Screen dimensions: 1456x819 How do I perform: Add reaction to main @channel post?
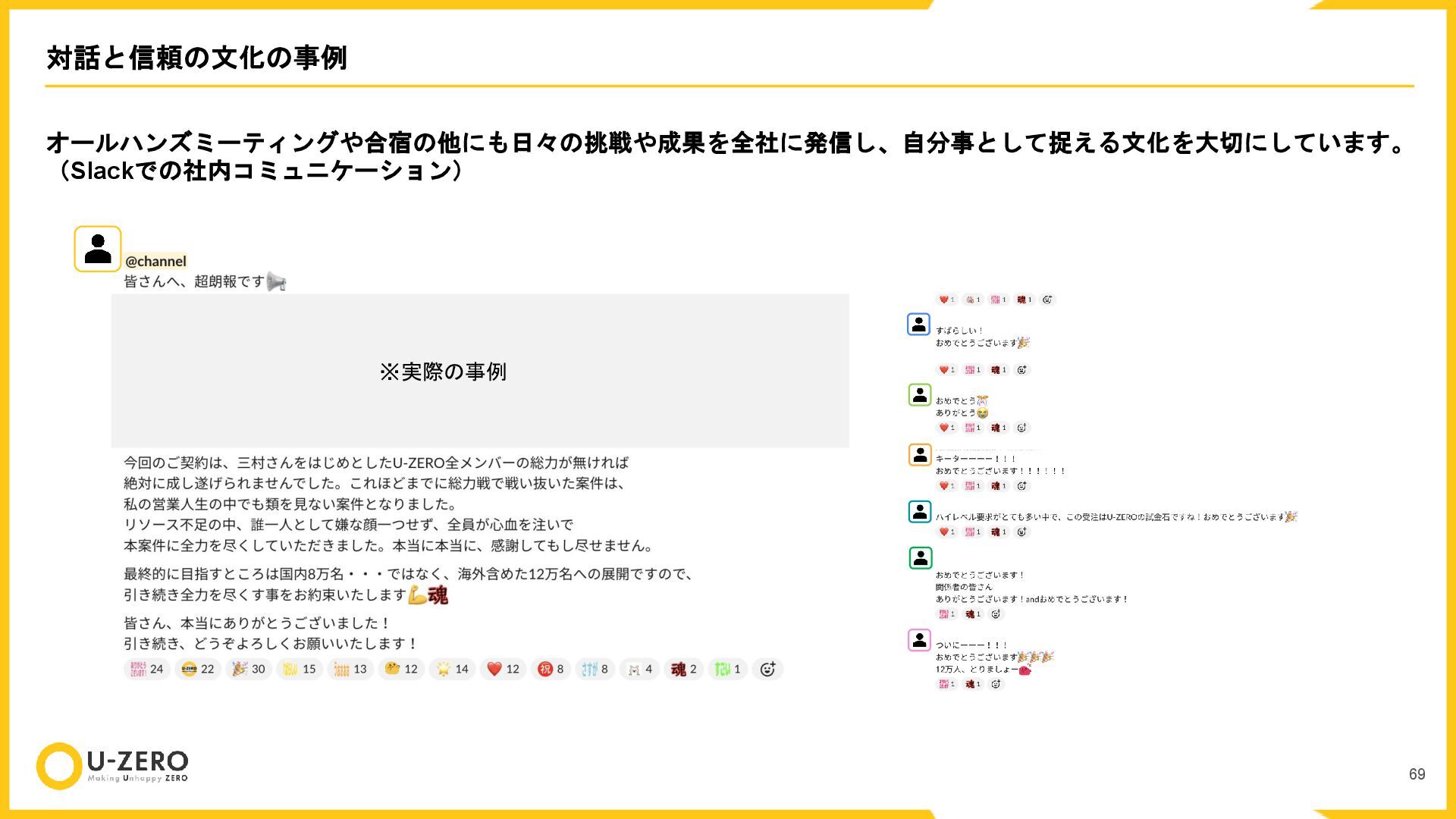[767, 669]
